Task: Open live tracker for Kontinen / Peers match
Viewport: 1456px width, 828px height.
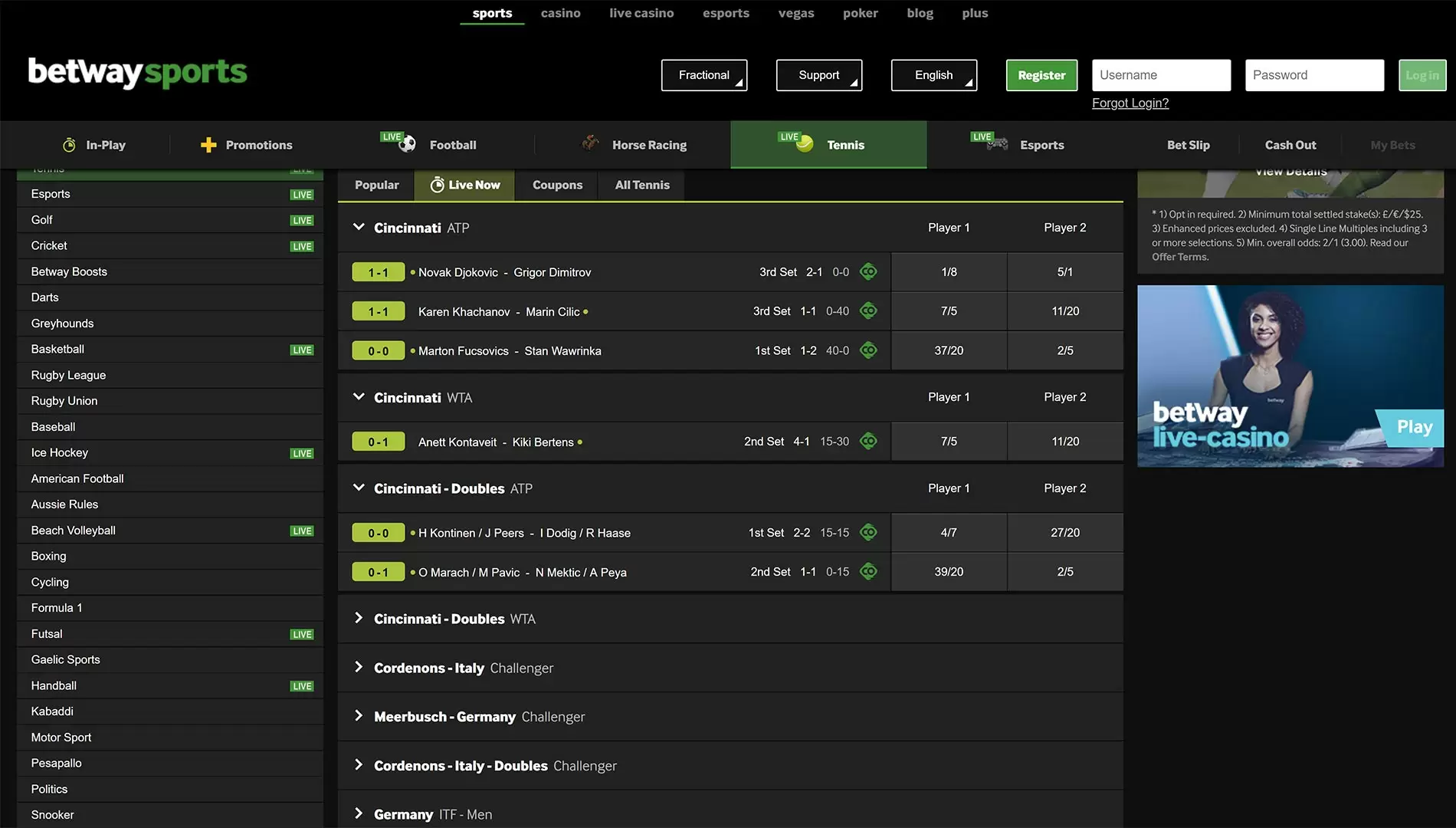Action: [x=868, y=532]
